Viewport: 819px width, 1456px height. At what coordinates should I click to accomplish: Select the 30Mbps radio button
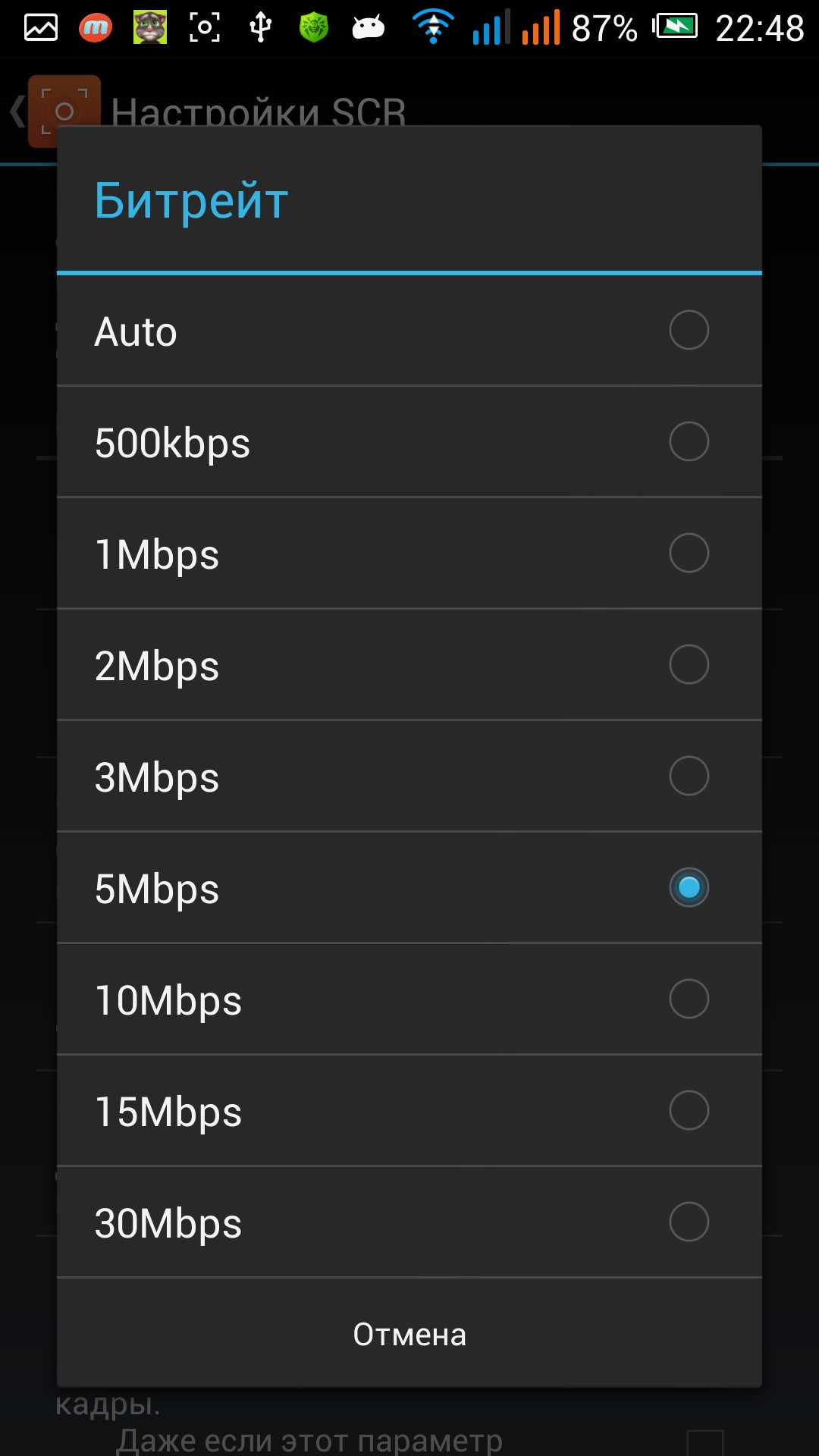(689, 1222)
